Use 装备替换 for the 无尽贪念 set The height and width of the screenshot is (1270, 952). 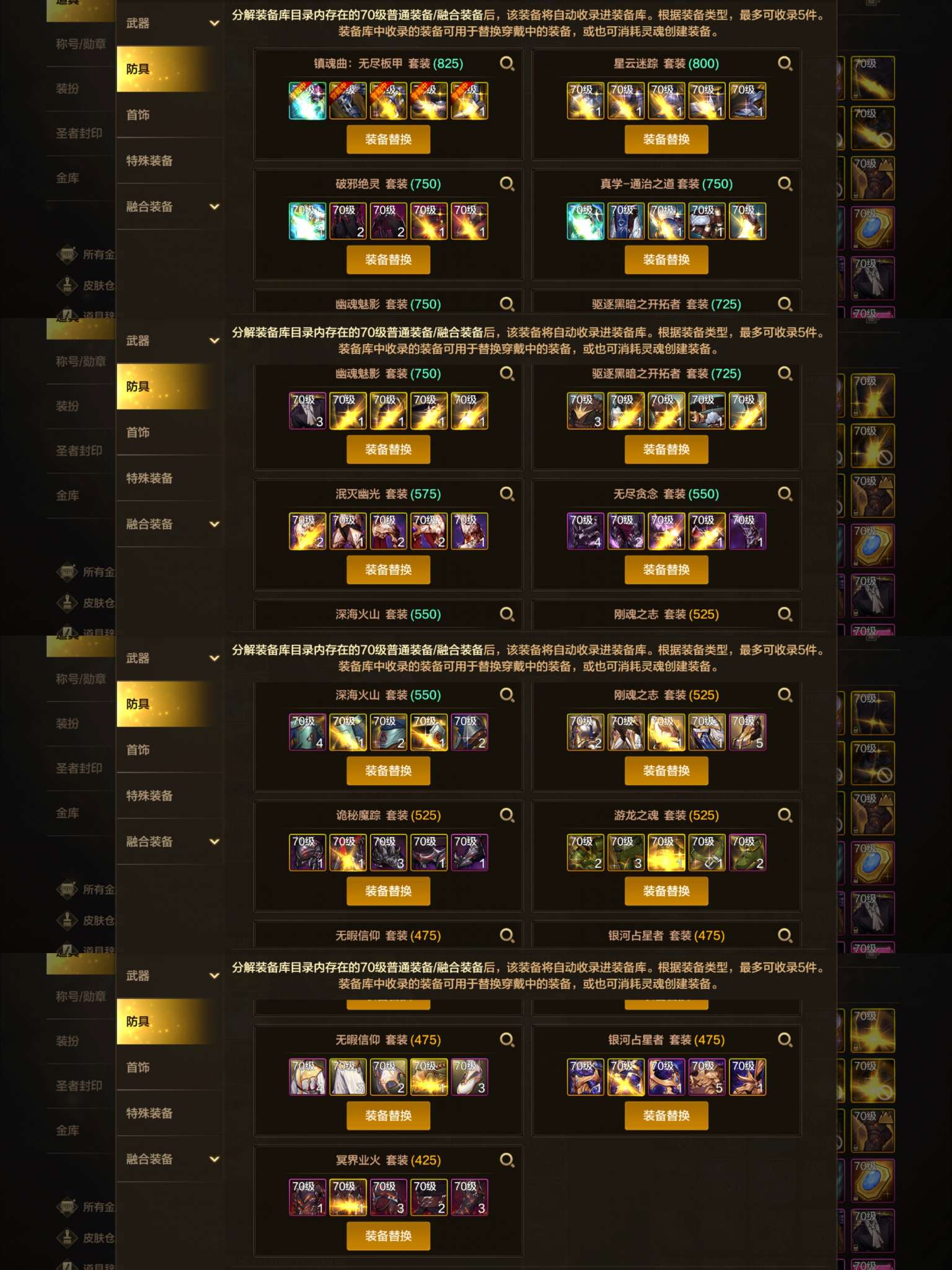(x=666, y=570)
